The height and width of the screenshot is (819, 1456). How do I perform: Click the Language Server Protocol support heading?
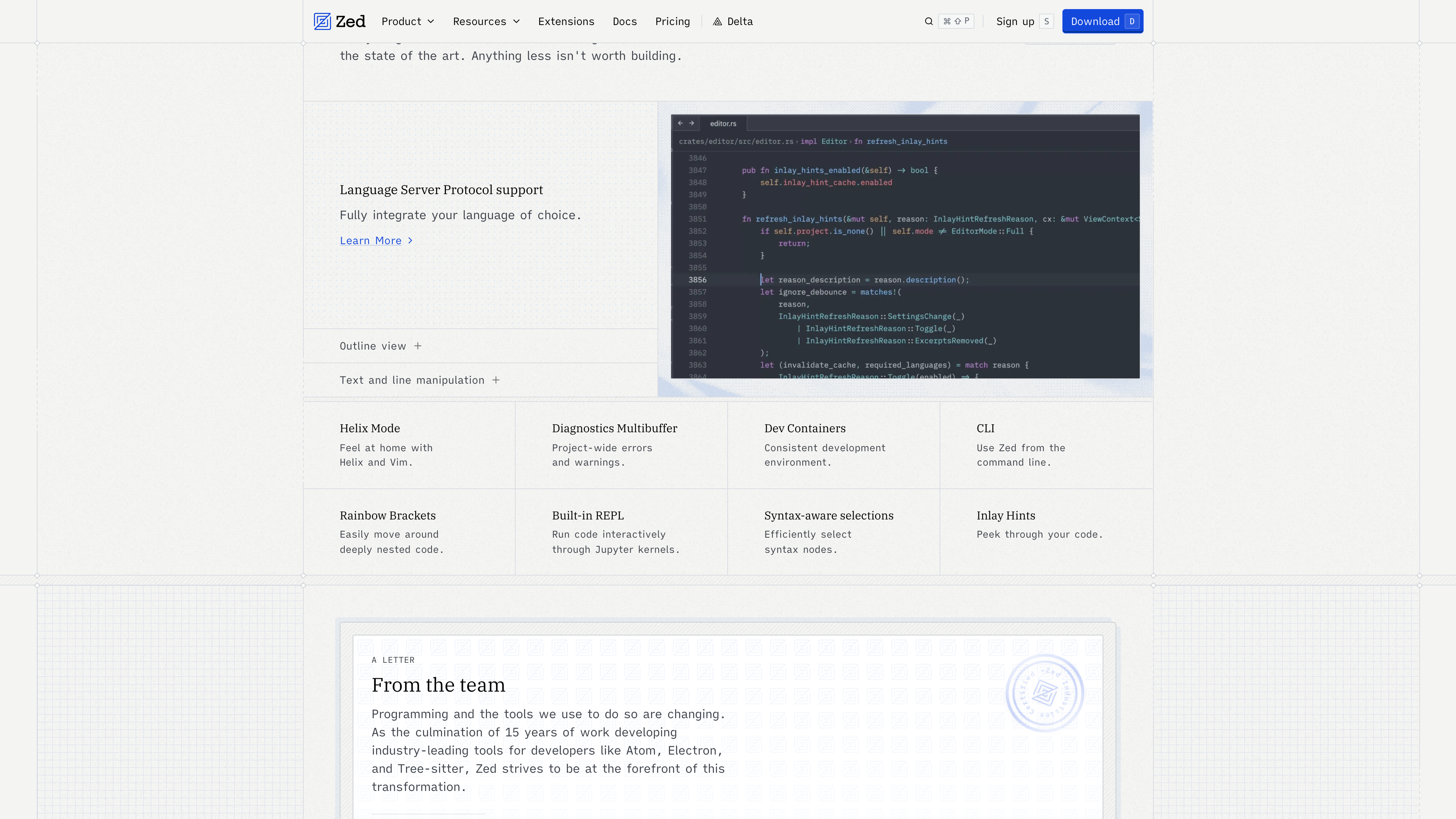(441, 190)
